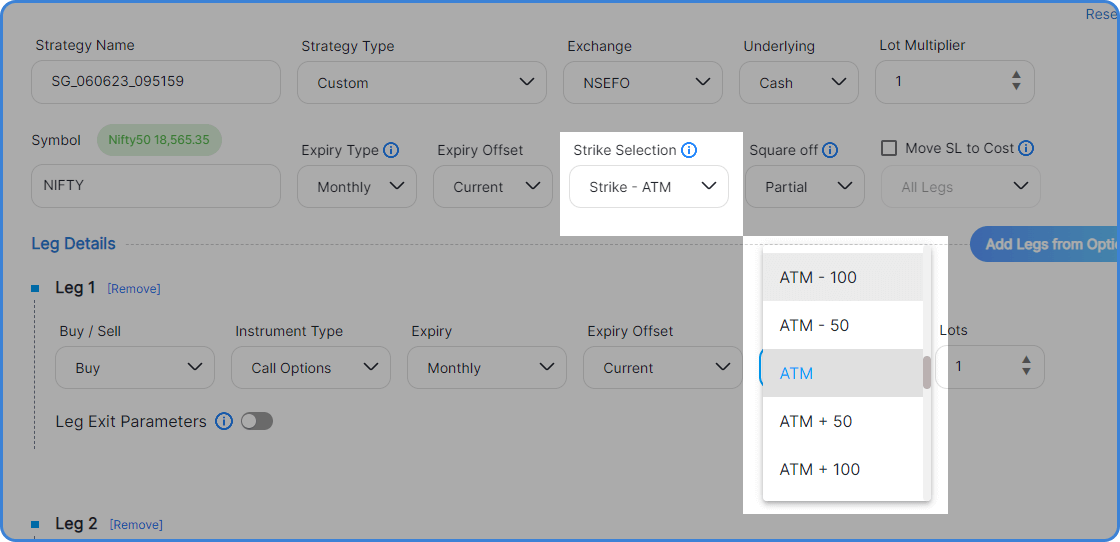Select ATM + 100 from strike list
The height and width of the screenshot is (542, 1120).
pos(843,469)
